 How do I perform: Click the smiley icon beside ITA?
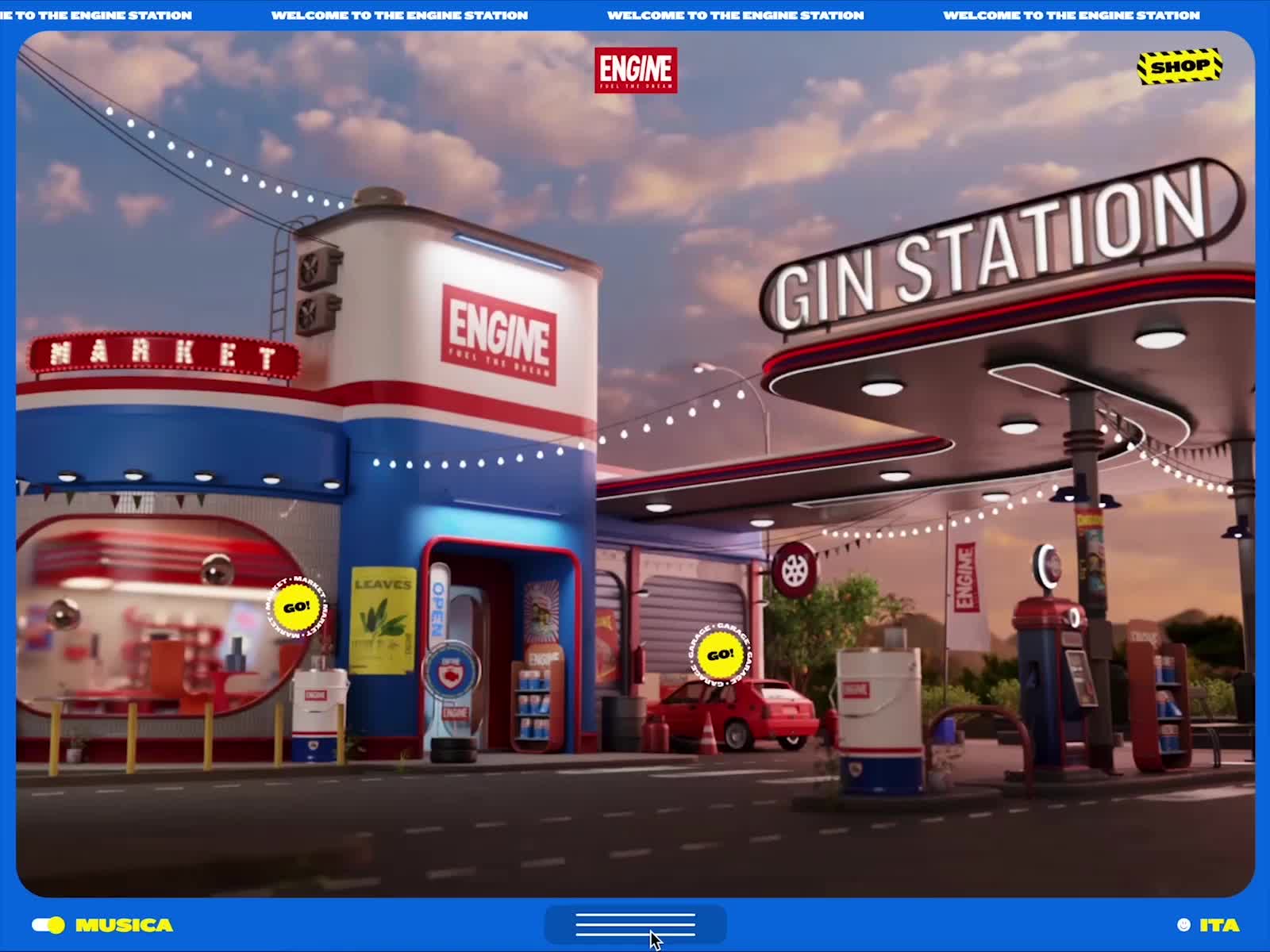point(1184,925)
